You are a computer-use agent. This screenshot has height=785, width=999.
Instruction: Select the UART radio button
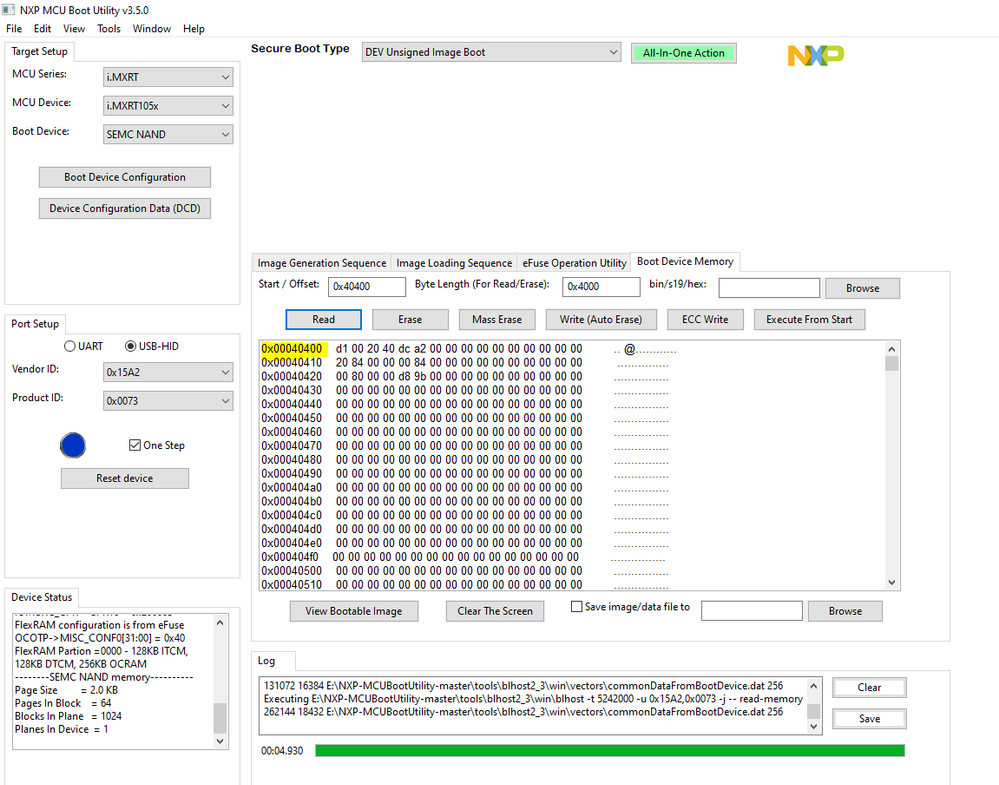click(x=69, y=346)
